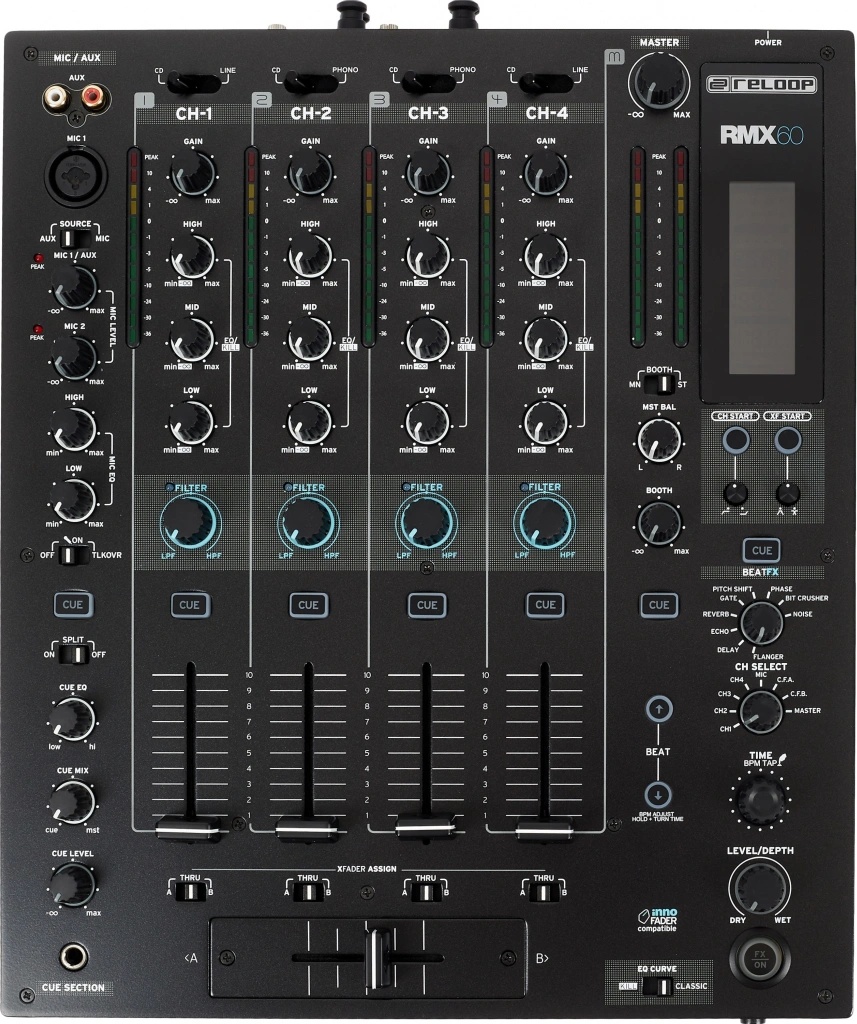Click the CH-1 GAIN knob

(193, 173)
